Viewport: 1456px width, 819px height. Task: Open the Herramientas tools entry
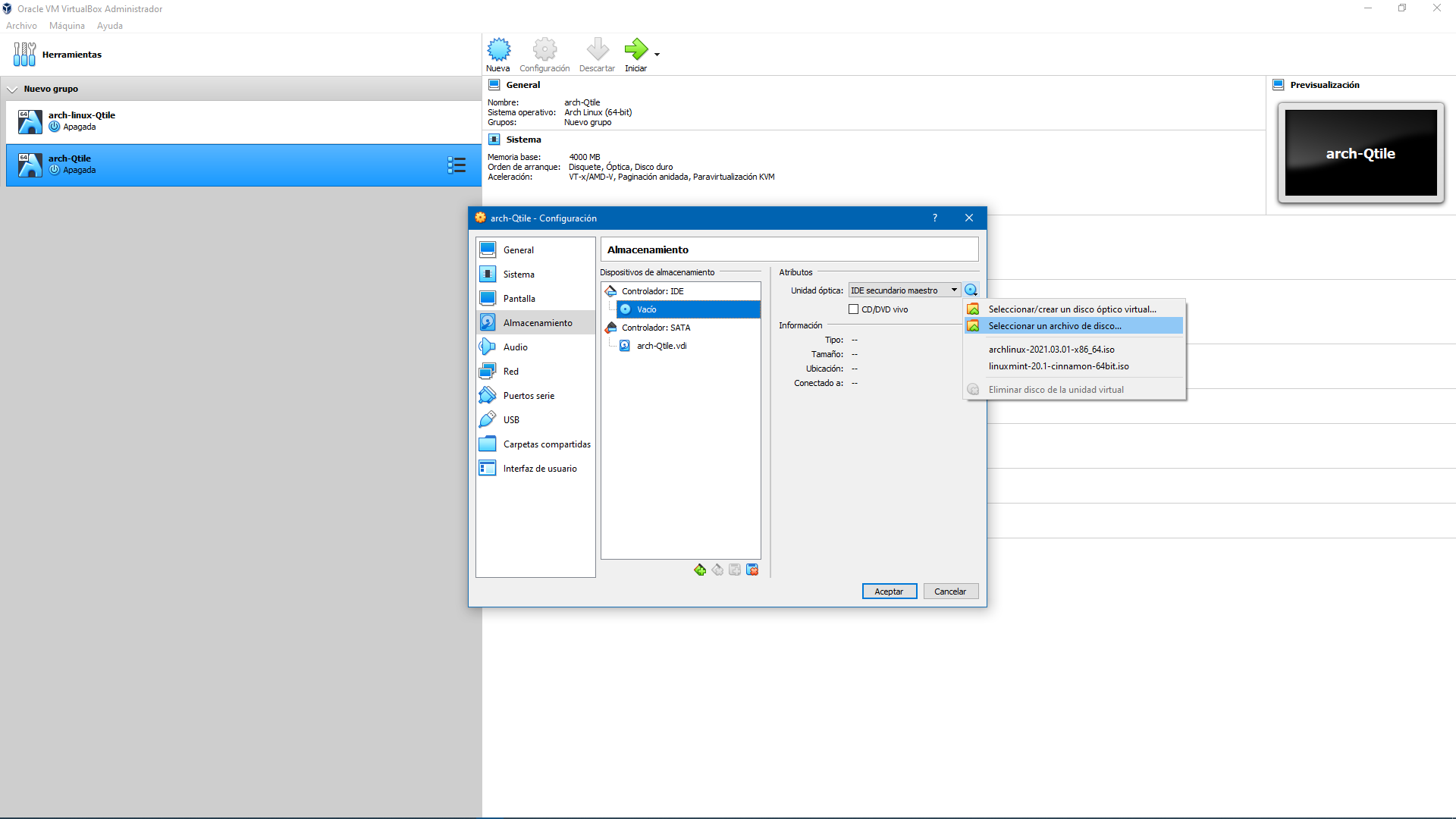point(71,55)
